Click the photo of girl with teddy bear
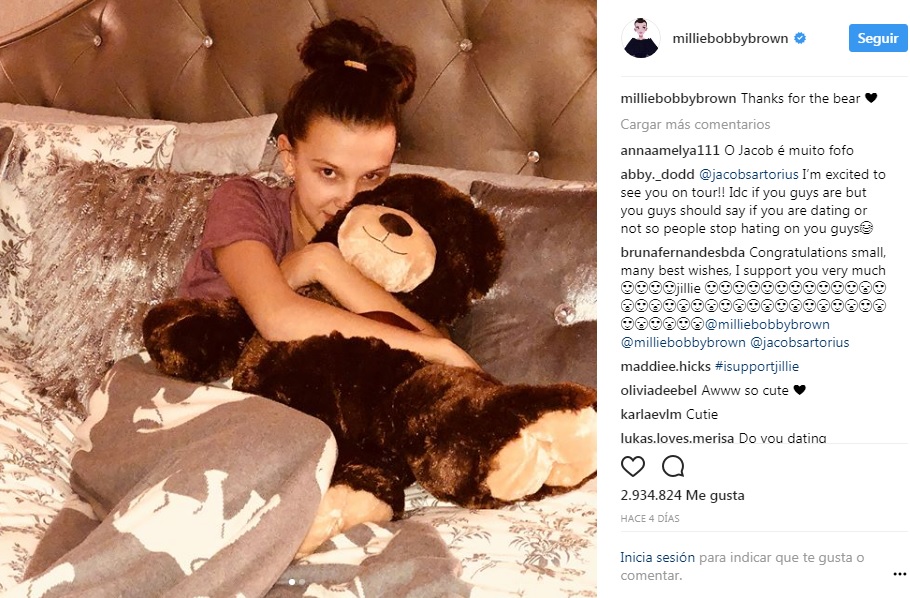Viewport: 910px width, 598px height. tap(298, 299)
